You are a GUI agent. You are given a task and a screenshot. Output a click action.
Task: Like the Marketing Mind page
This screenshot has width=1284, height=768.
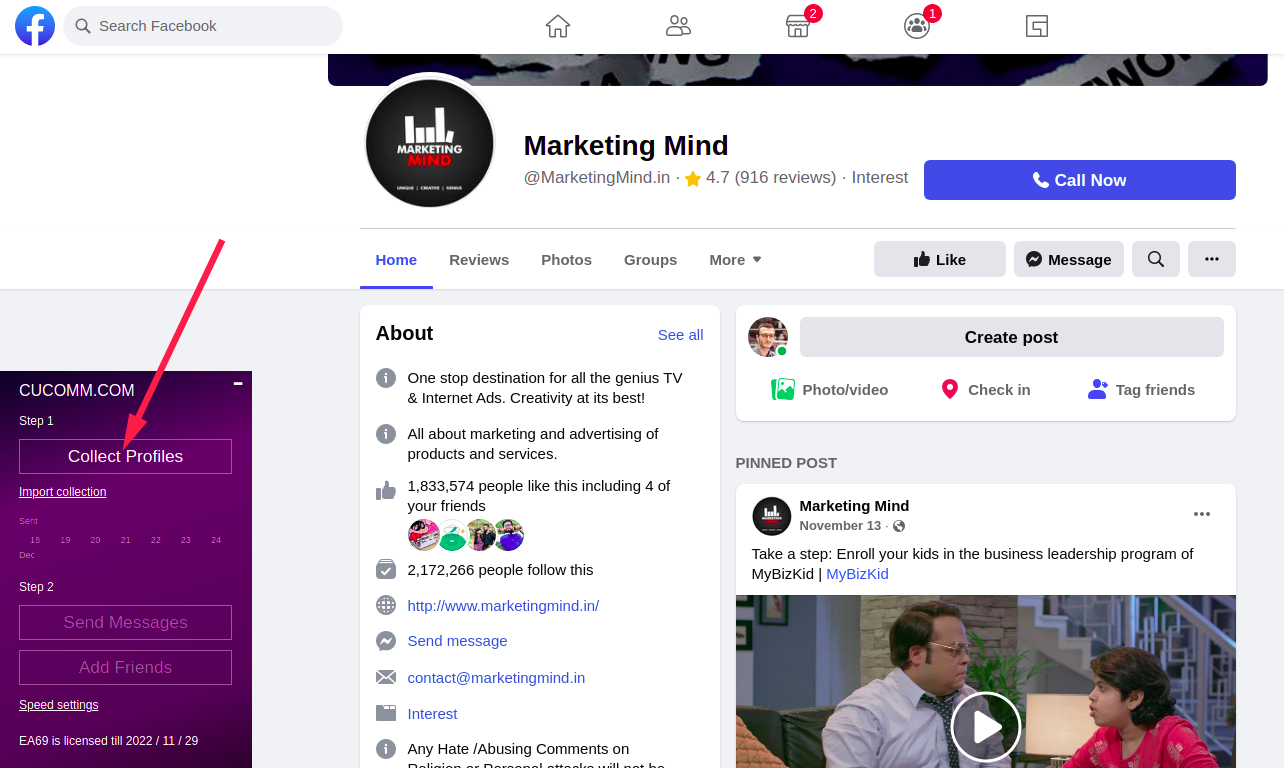pos(940,259)
